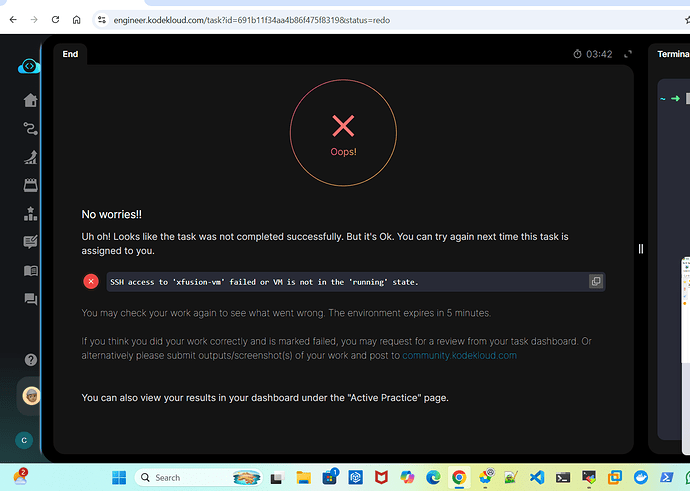690x491 pixels.
Task: Click the 03:42 timer
Action: [593, 54]
